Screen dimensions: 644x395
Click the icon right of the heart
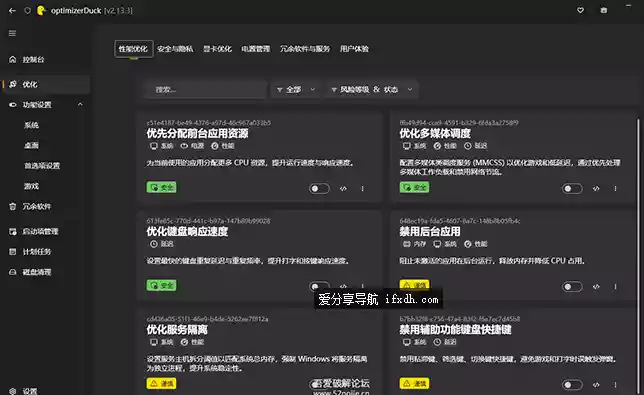point(603,10)
